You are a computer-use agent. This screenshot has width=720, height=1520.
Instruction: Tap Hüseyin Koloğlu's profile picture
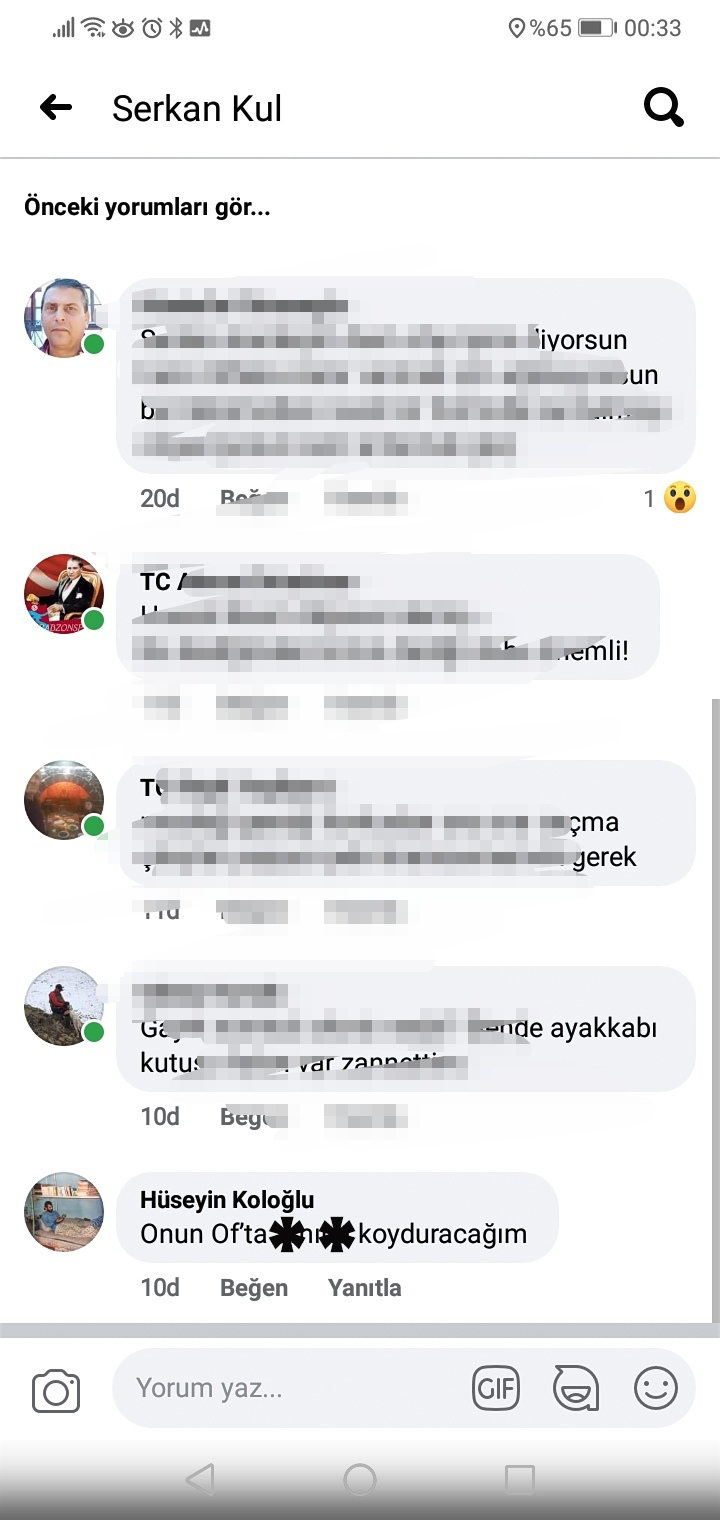pyautogui.click(x=64, y=1212)
